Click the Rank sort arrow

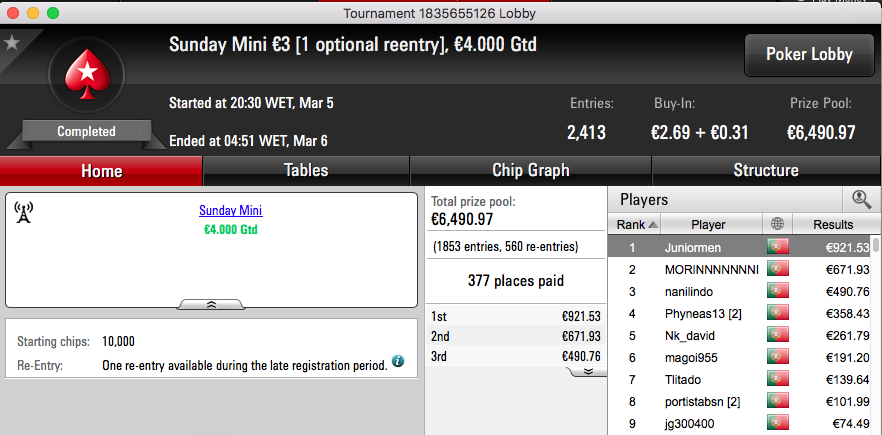point(652,225)
